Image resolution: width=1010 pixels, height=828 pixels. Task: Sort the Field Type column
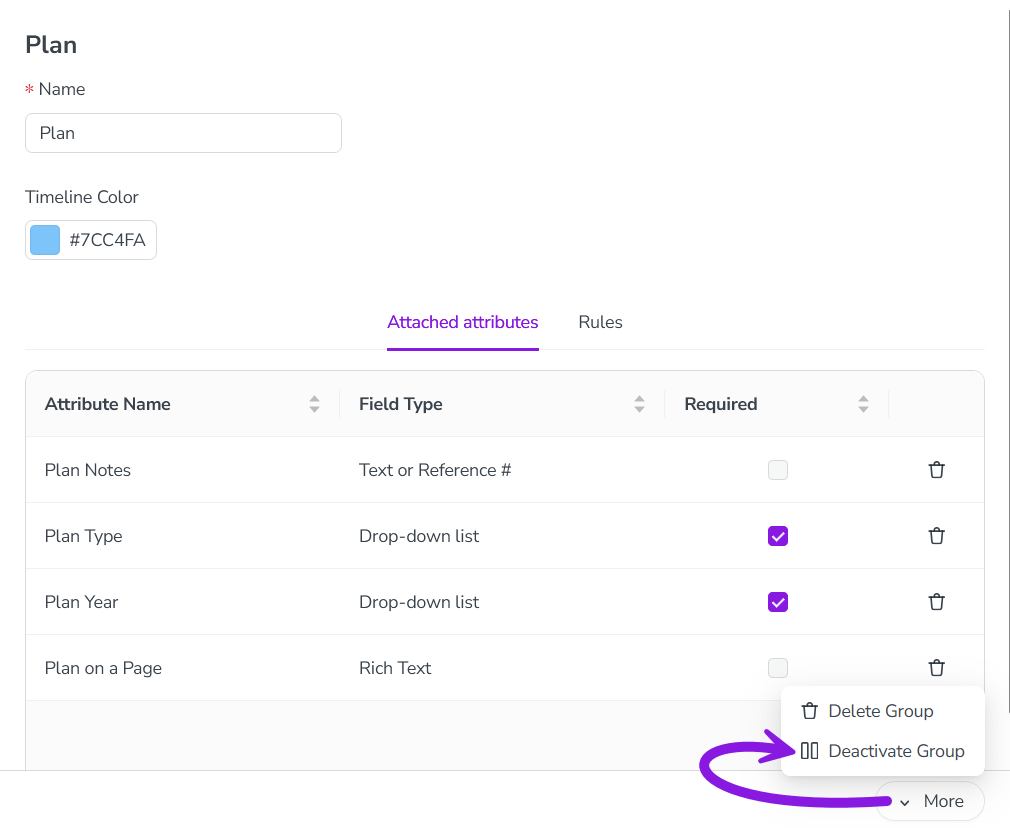point(639,404)
